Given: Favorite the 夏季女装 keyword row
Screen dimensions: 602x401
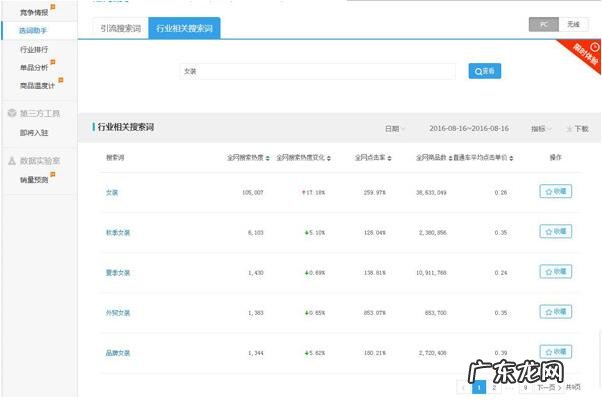Looking at the screenshot, I should 556,272.
